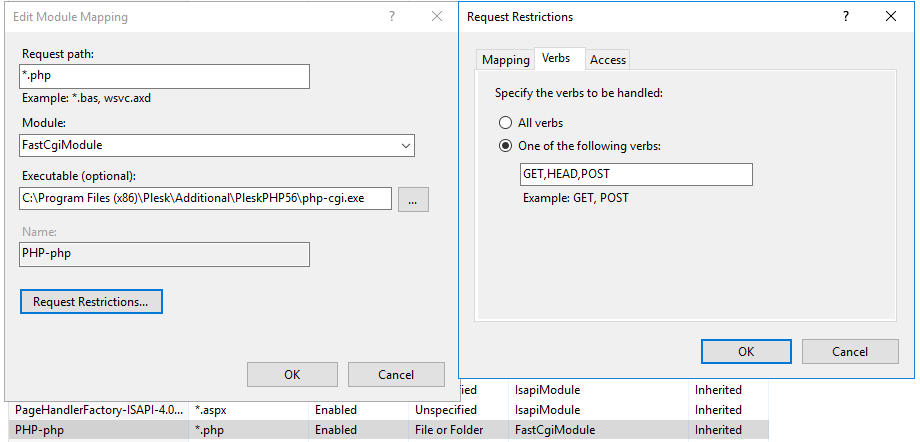Switch to the Mapping tab
This screenshot has height=442, width=920.
pos(505,60)
